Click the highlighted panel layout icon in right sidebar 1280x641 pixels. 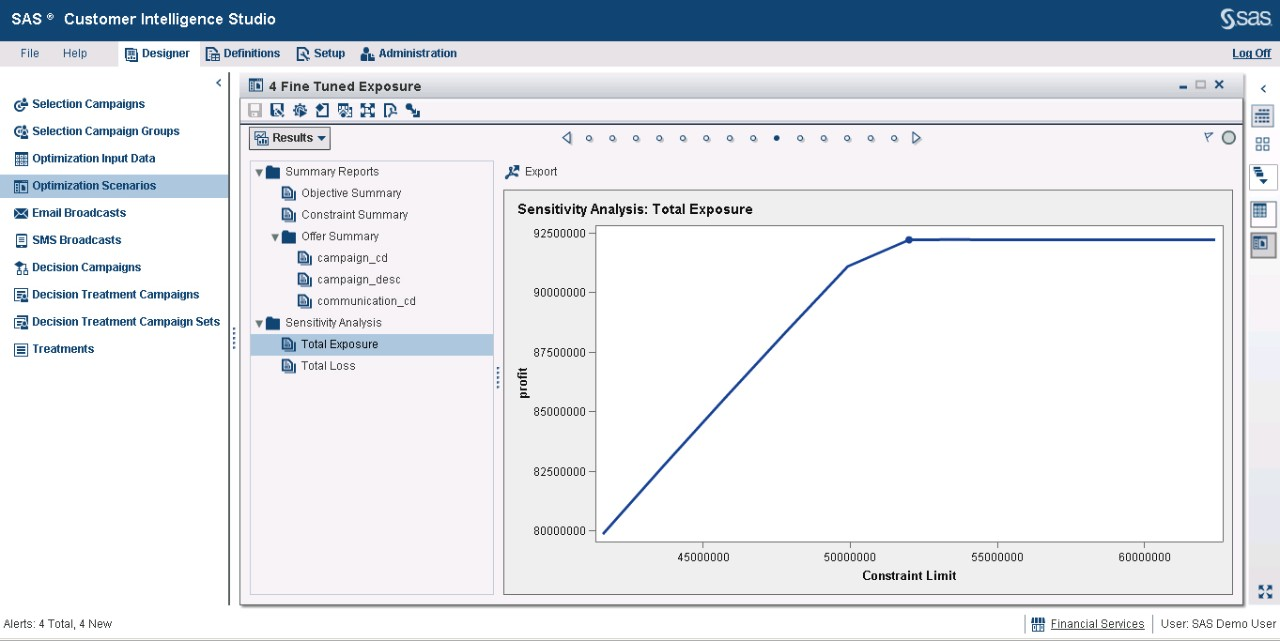point(1262,243)
